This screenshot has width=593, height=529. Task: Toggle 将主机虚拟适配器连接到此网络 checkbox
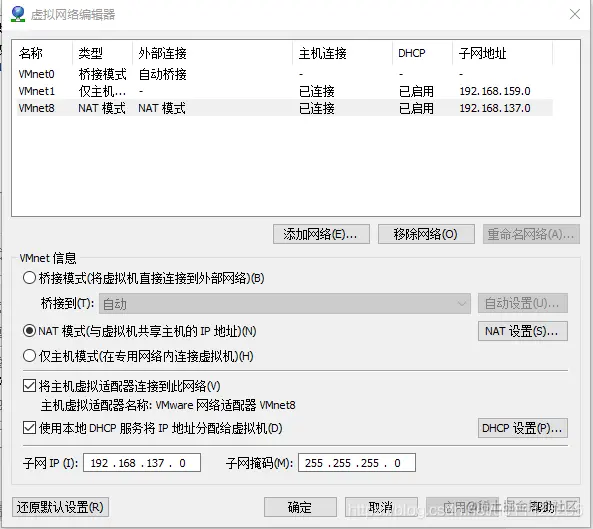point(29,386)
